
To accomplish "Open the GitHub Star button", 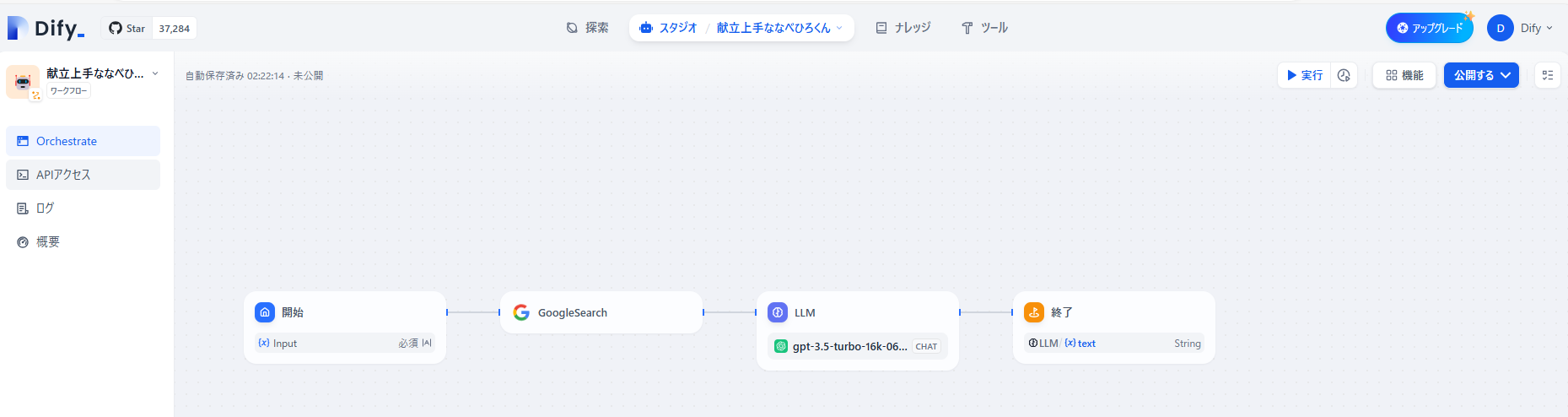I will pyautogui.click(x=127, y=28).
